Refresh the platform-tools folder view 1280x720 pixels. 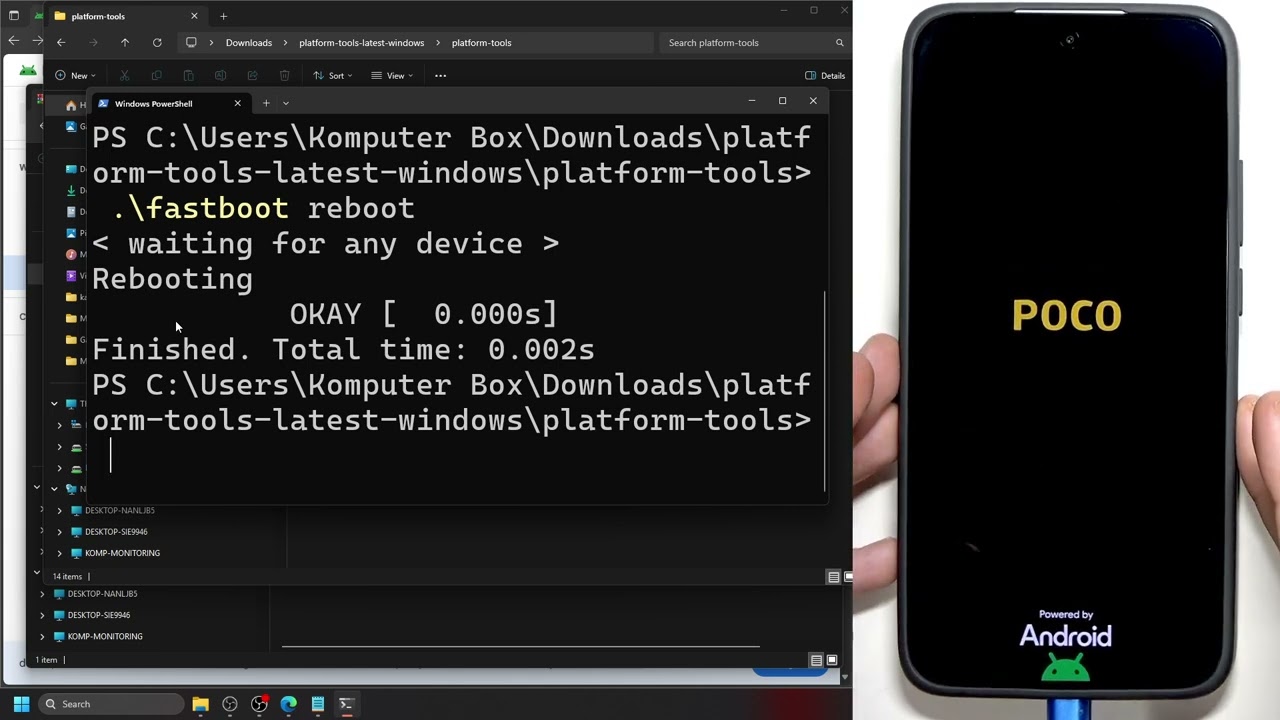(x=157, y=43)
